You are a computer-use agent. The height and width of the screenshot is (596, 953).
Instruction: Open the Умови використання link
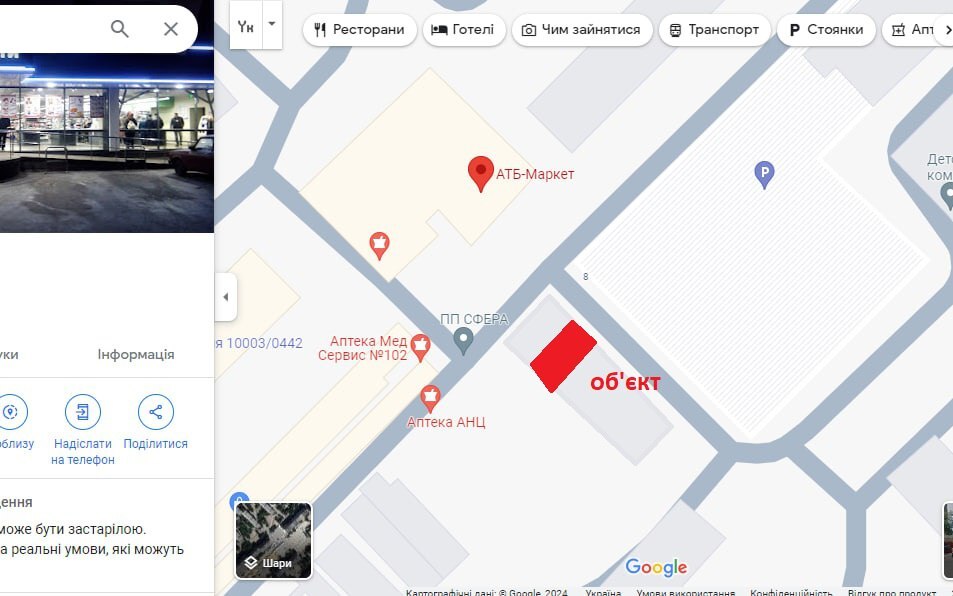point(686,592)
